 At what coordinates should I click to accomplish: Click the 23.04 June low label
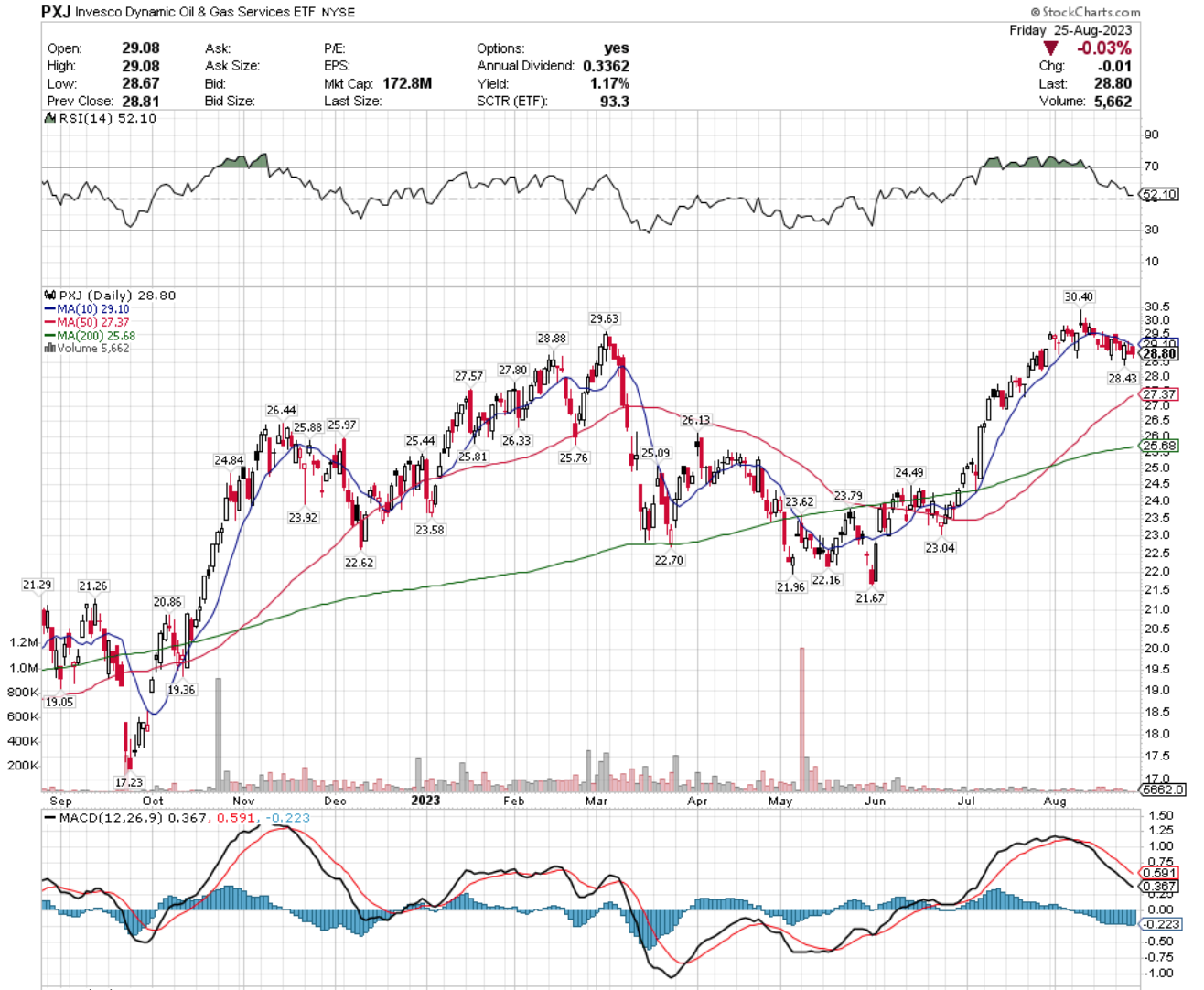(940, 548)
